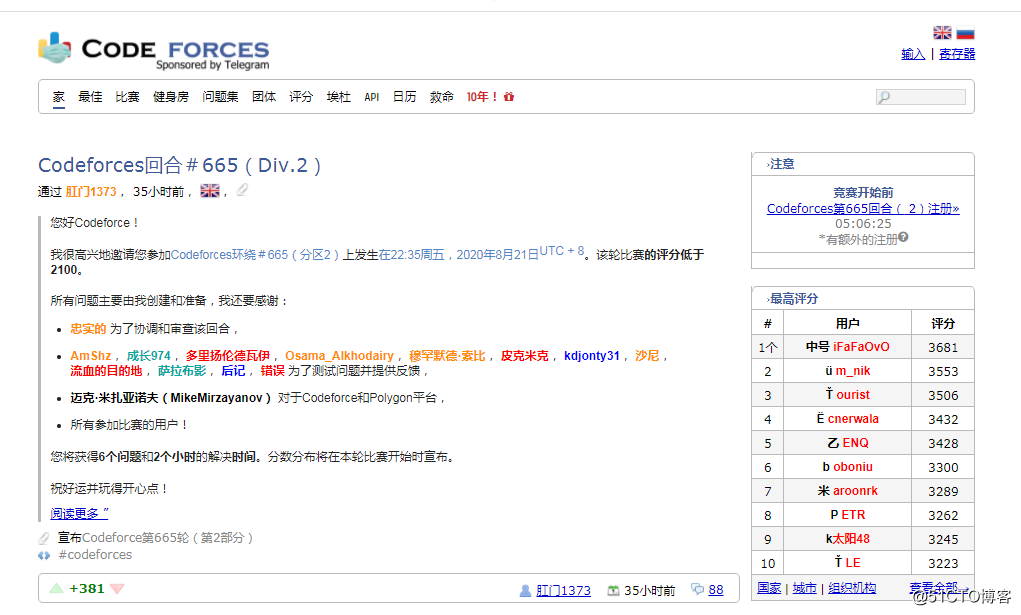Click the Codeforces环绕#665 (分区2) contest link

tap(255, 255)
